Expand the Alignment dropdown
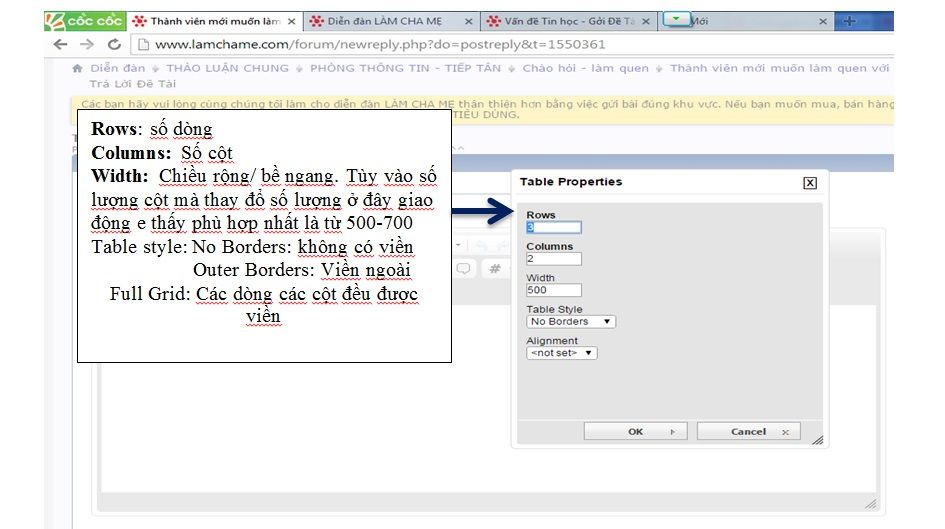 tap(562, 353)
